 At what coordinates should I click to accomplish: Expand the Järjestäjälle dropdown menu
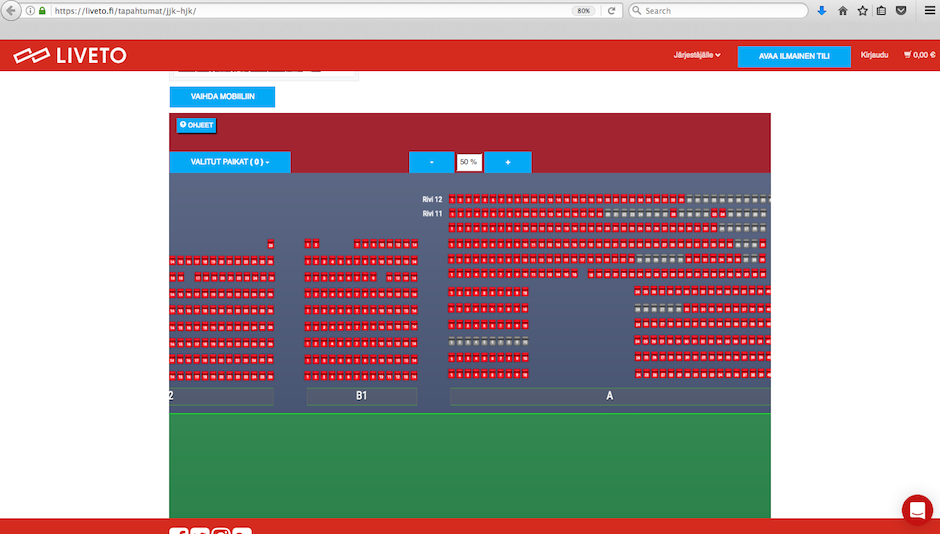pos(697,55)
